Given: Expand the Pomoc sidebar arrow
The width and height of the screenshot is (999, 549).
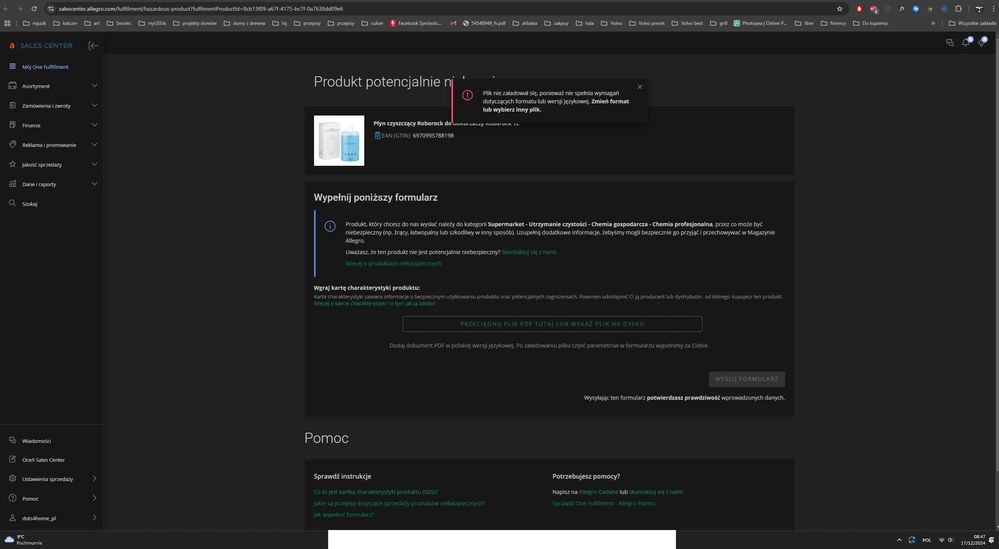Looking at the screenshot, I should [x=94, y=498].
